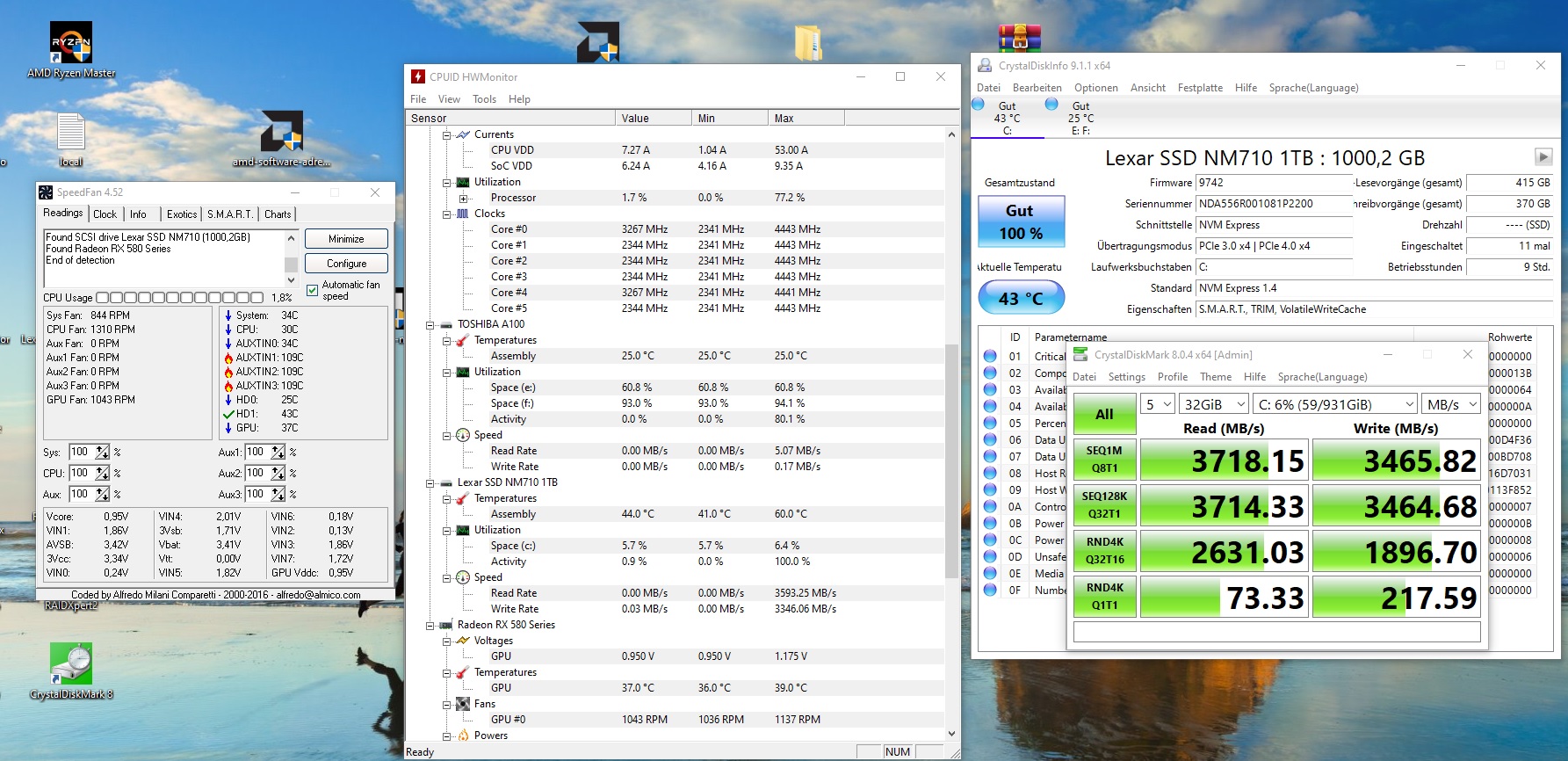Open CrystalDiskMark Settings menu

click(1126, 377)
